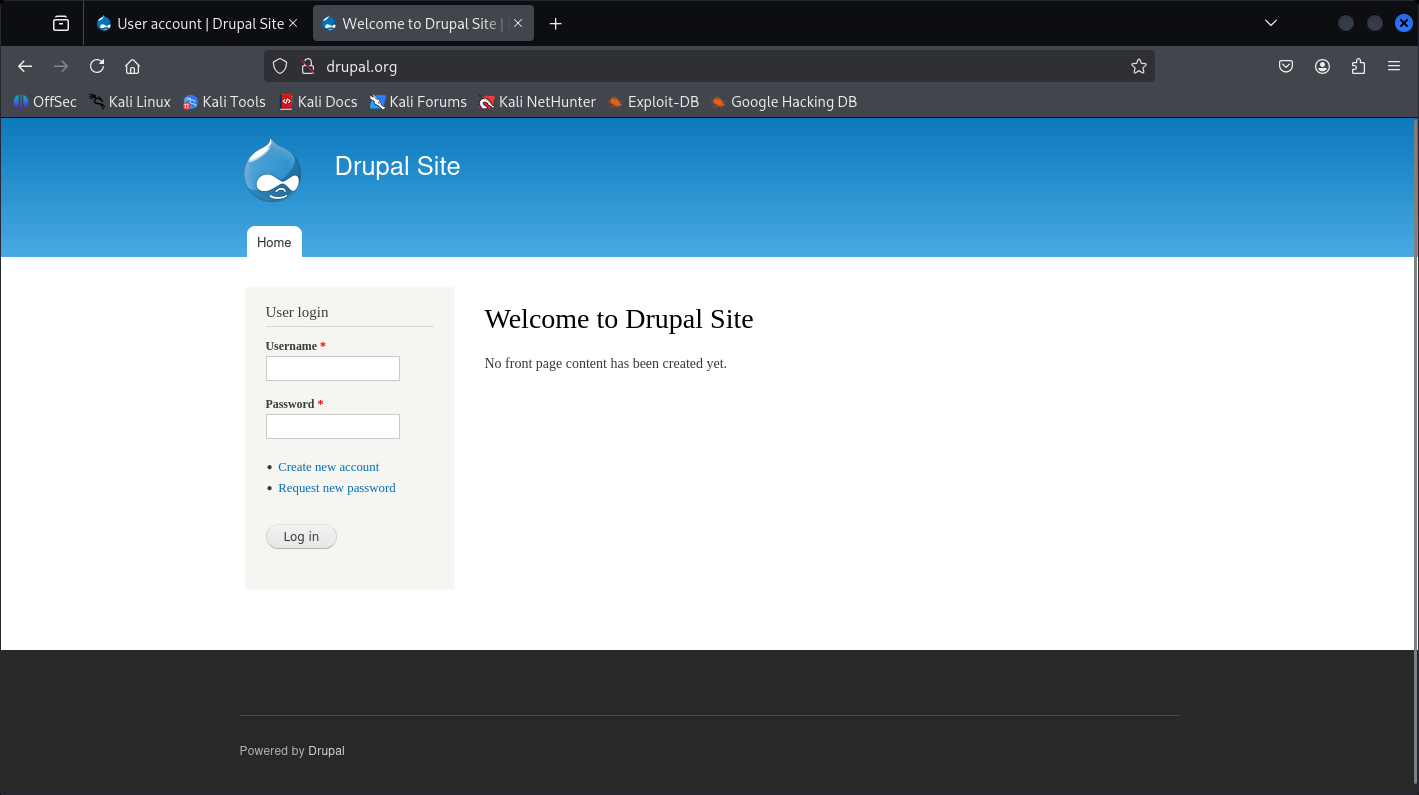This screenshot has width=1419, height=795.
Task: Click the Request new password link
Action: point(337,488)
